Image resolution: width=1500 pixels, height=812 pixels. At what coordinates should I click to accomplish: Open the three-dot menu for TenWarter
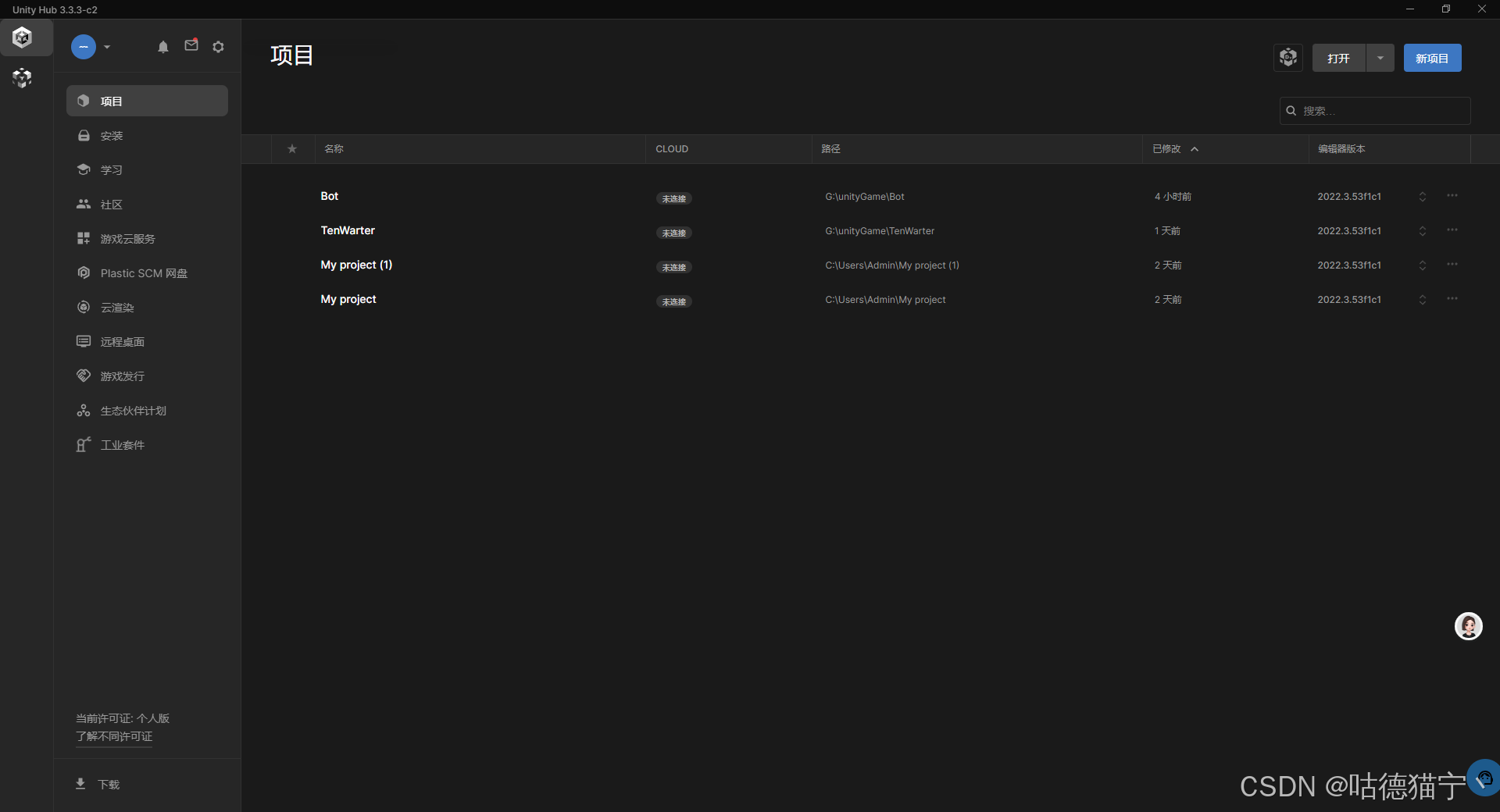[x=1452, y=230]
